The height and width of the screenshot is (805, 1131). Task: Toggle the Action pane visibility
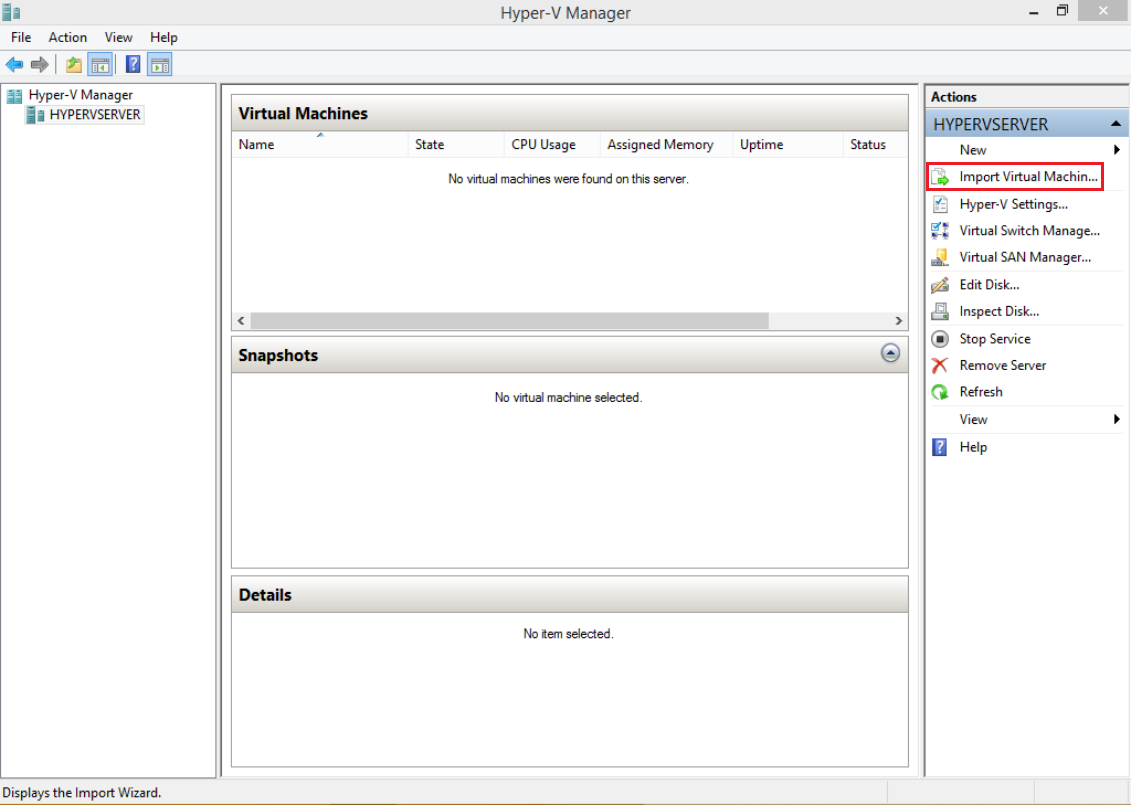pos(160,64)
